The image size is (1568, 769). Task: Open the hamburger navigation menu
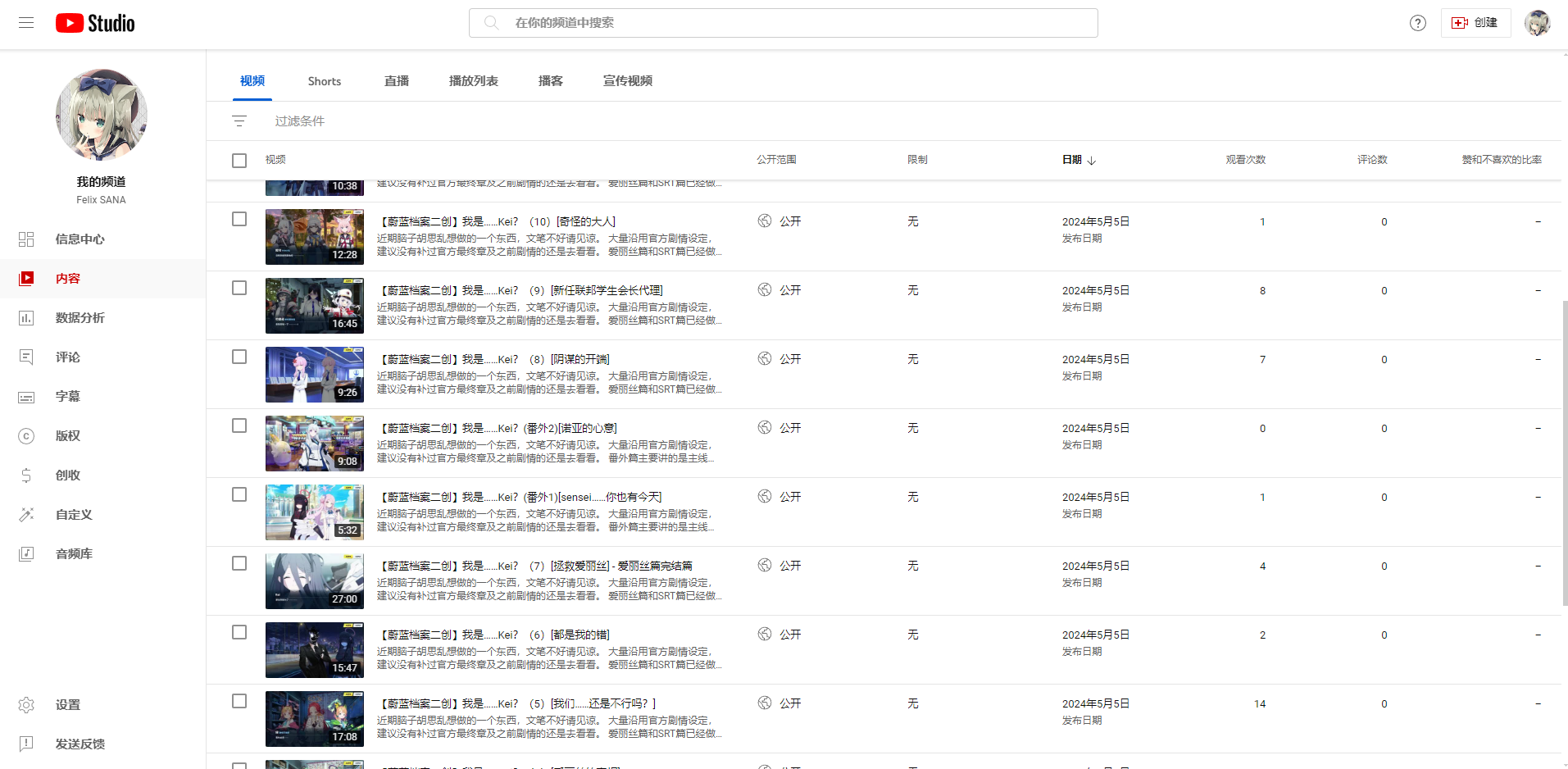(26, 23)
